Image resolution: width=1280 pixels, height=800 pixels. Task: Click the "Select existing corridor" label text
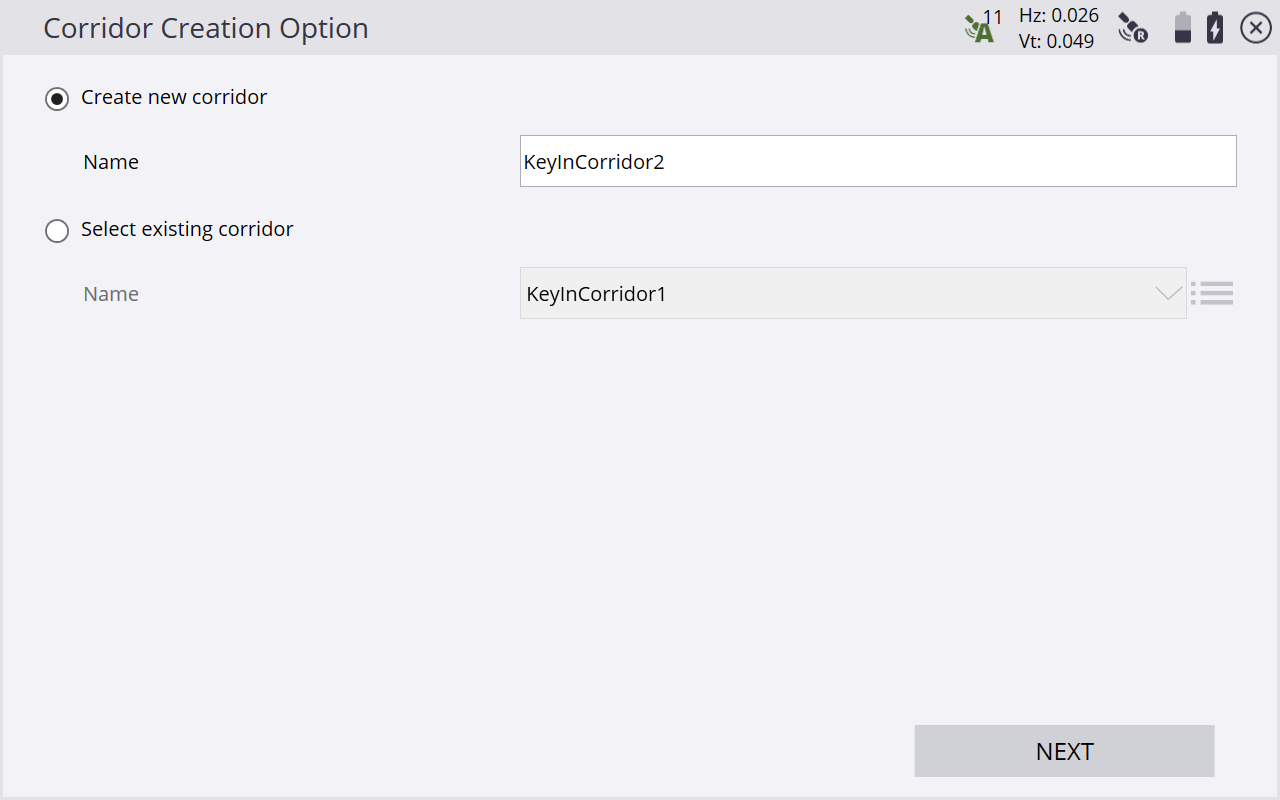pyautogui.click(x=187, y=229)
